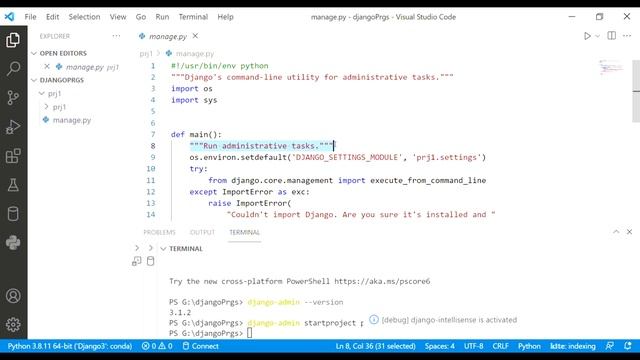640x360 pixels.
Task: Open the Run and Debug view
Action: (x=13, y=127)
